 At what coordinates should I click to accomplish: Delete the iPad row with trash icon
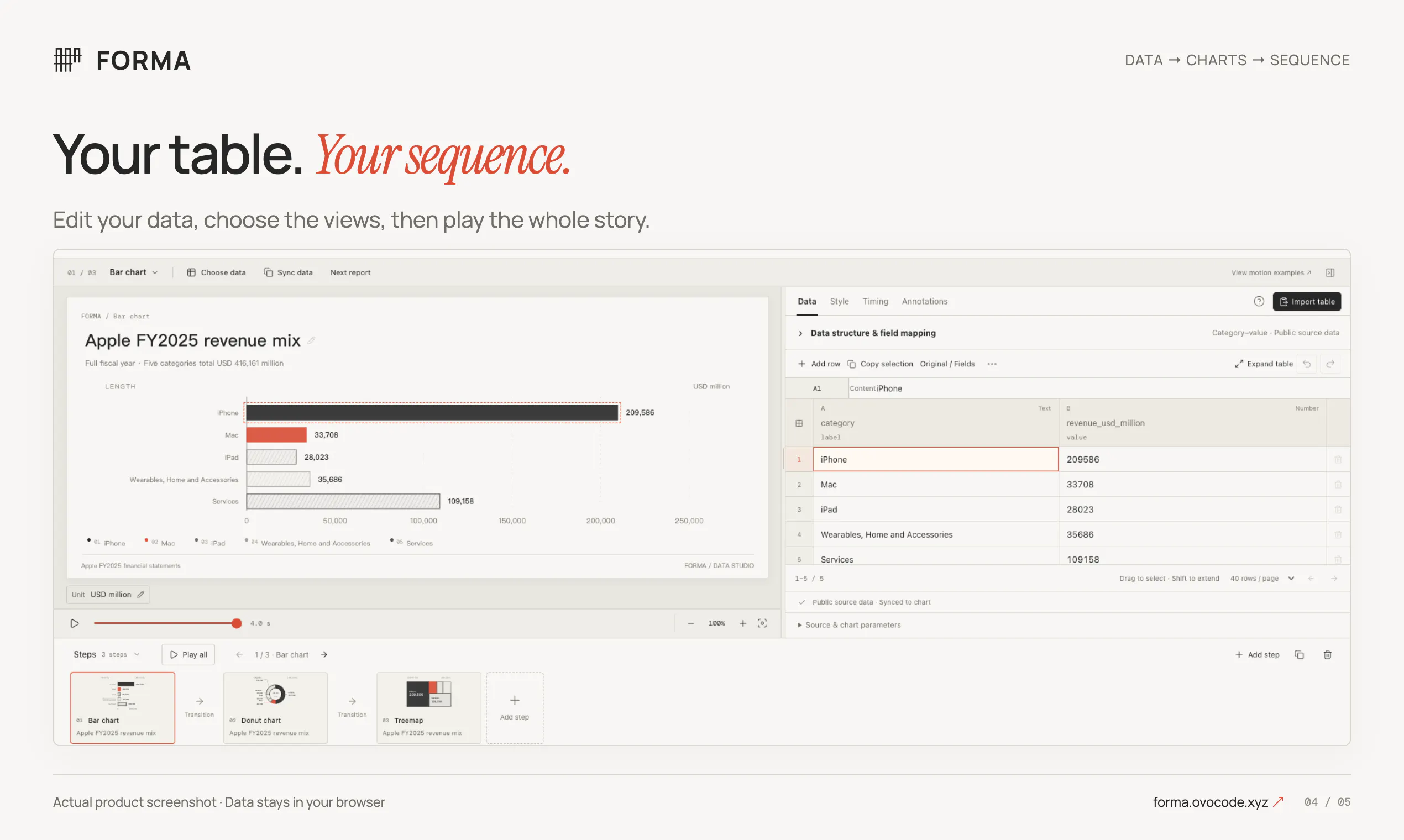tap(1338, 510)
